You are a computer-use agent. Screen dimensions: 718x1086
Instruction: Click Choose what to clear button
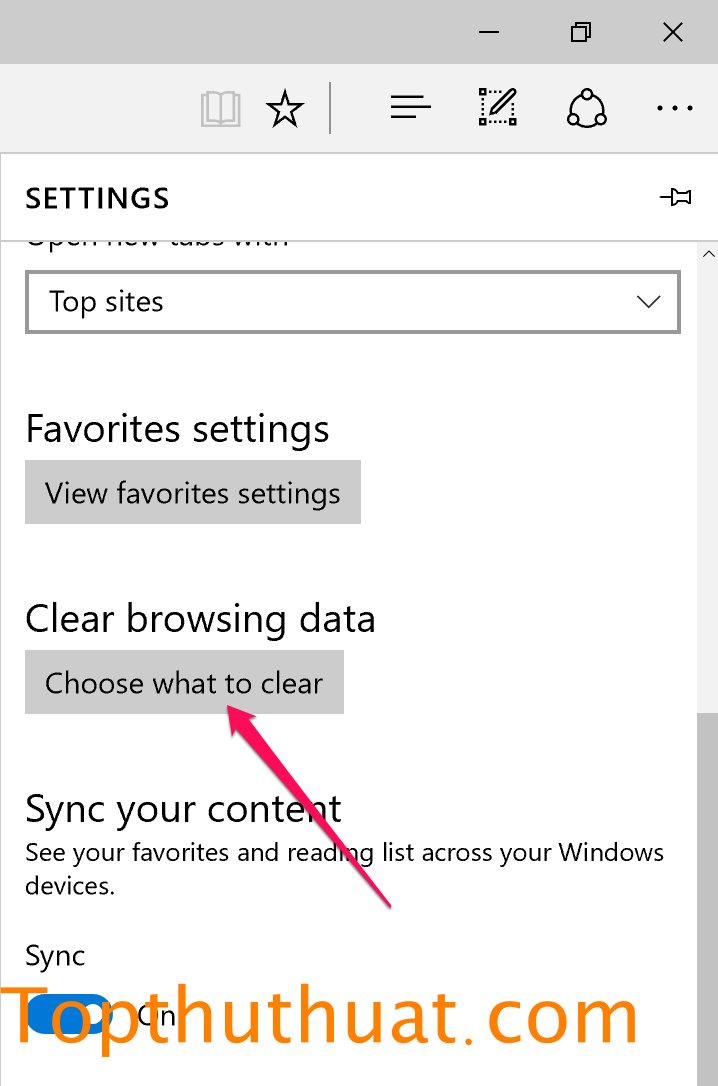185,682
